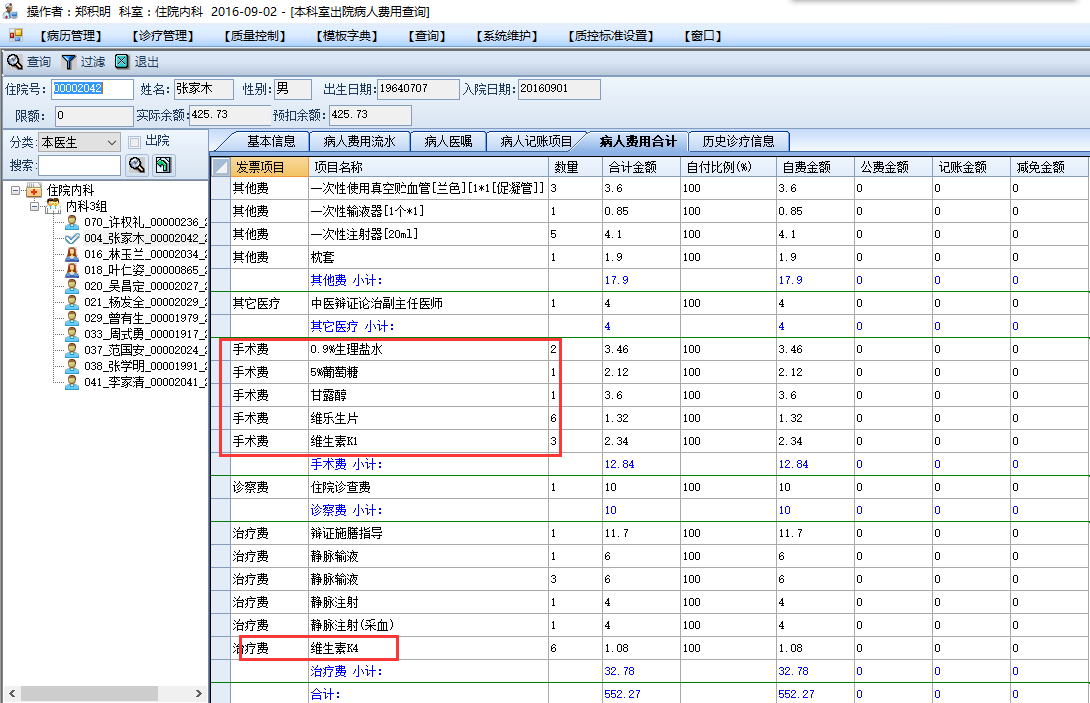Open the 模板字典 menu
1090x703 pixels.
click(x=347, y=35)
